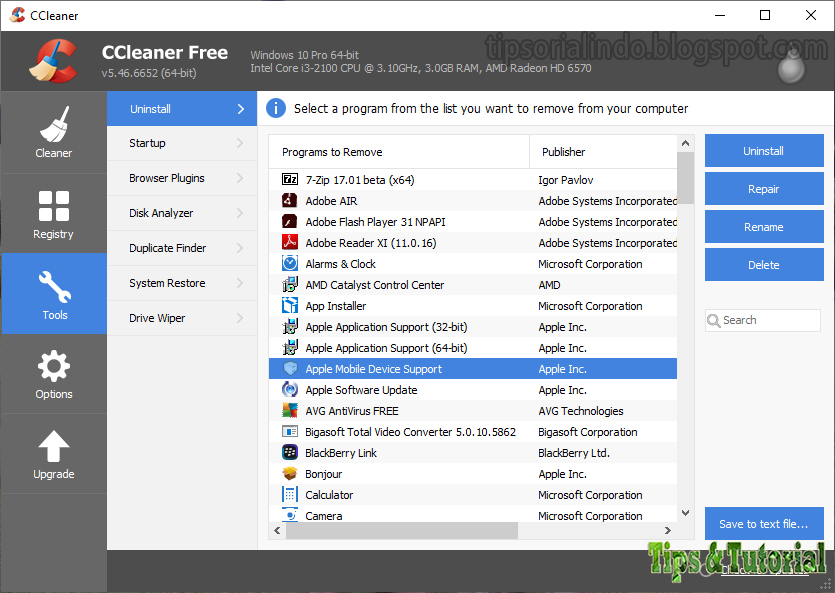Click the Repair button
The width and height of the screenshot is (835, 593).
(764, 189)
